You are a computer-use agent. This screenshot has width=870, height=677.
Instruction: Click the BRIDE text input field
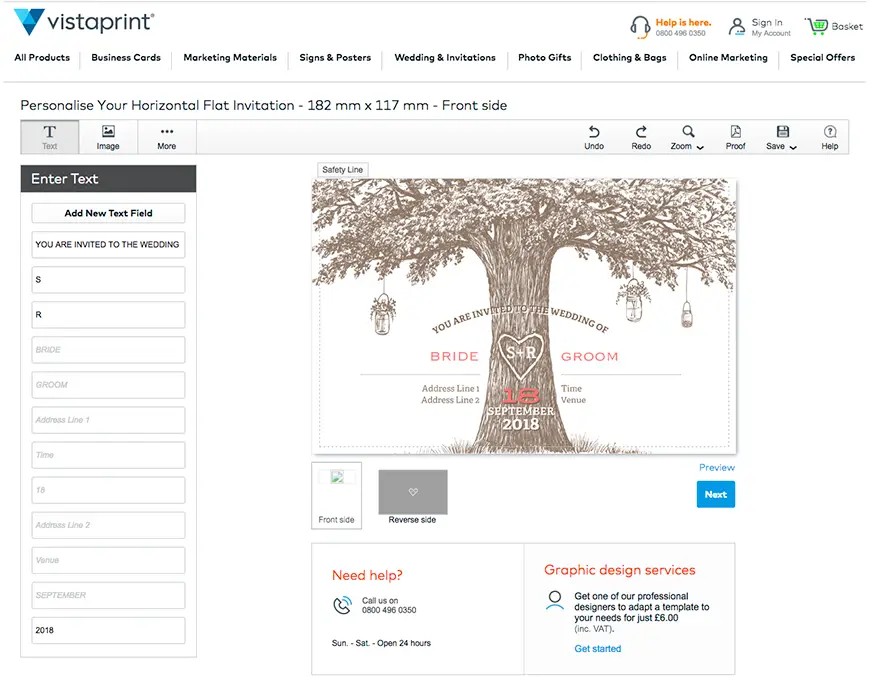[108, 350]
